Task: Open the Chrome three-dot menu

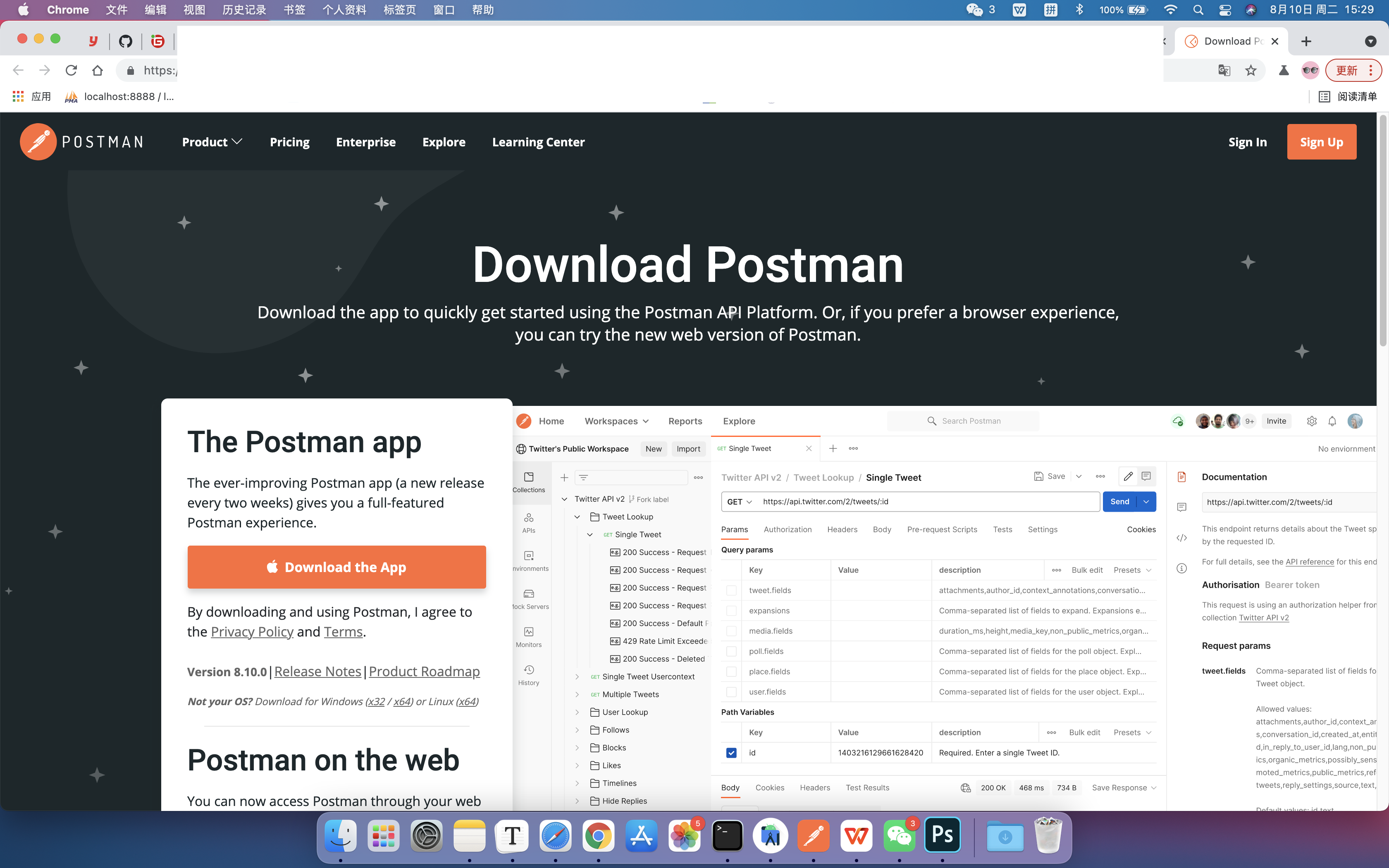Action: [x=1371, y=71]
